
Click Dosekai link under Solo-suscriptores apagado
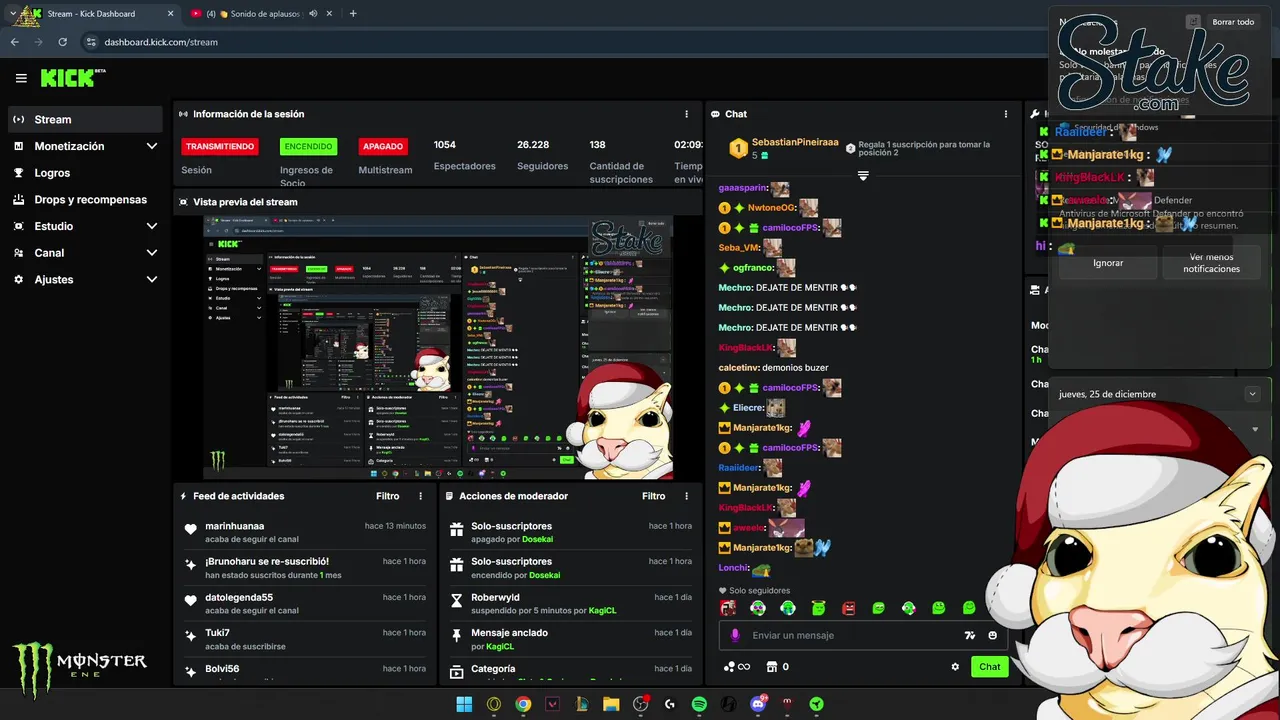(x=537, y=539)
